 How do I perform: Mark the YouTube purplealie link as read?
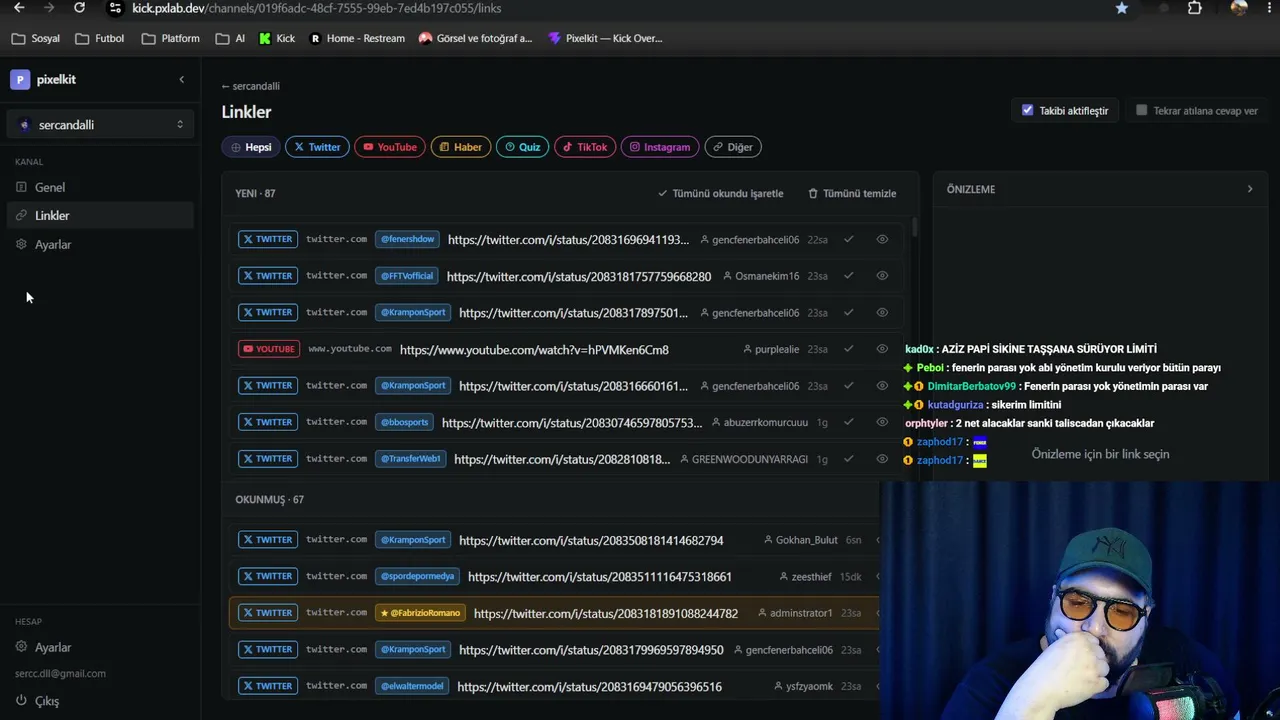[x=849, y=349]
